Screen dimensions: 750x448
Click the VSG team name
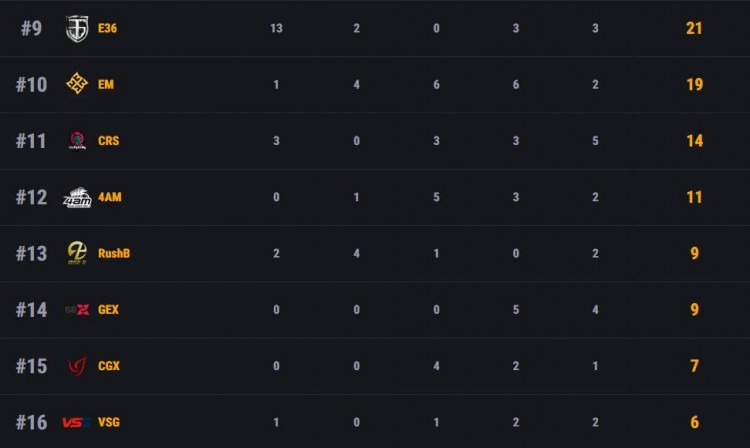pyautogui.click(x=109, y=422)
